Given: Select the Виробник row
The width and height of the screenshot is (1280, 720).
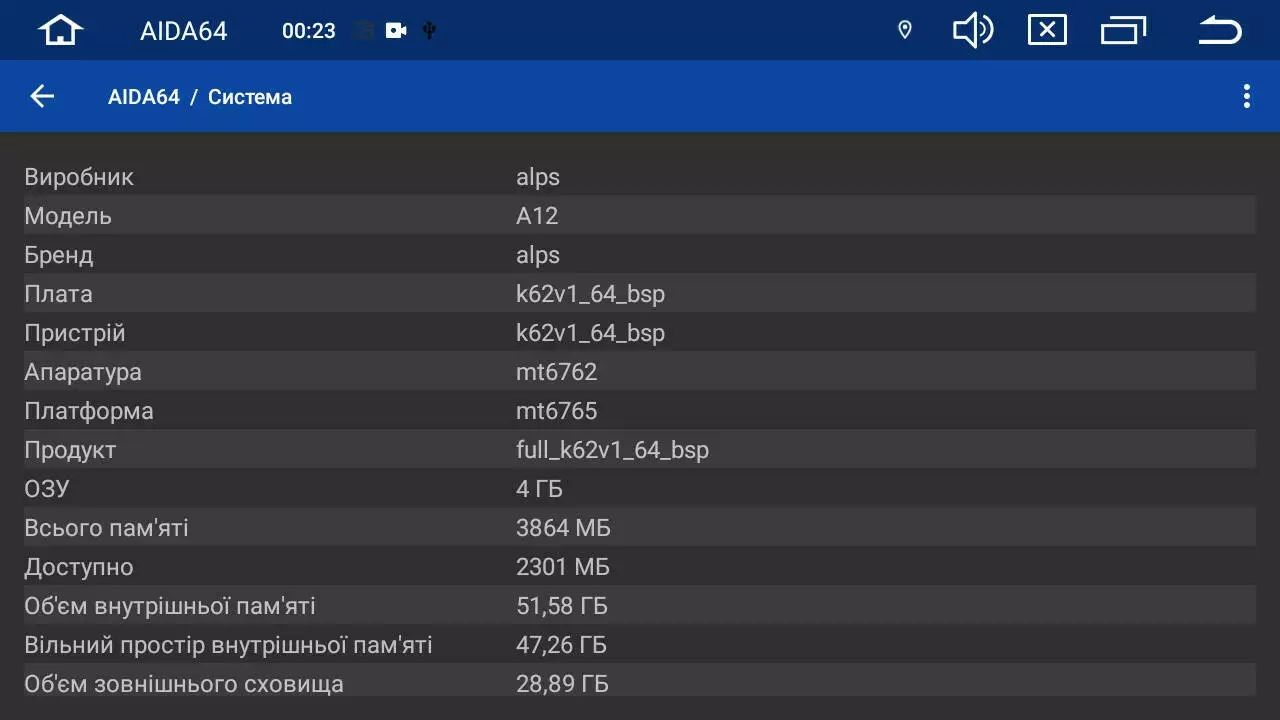Looking at the screenshot, I should pos(640,177).
